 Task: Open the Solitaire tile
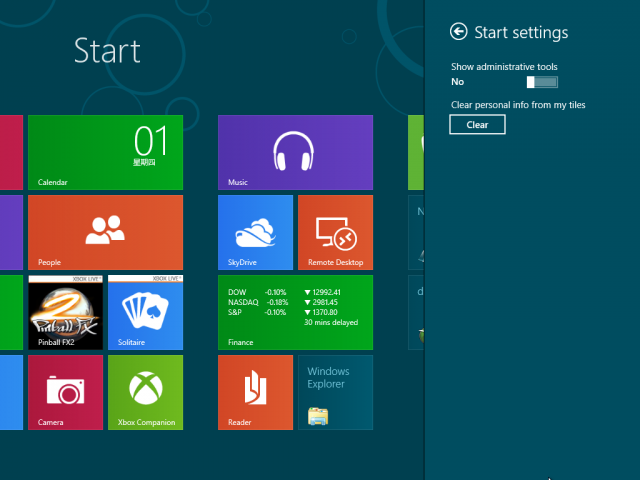point(145,312)
